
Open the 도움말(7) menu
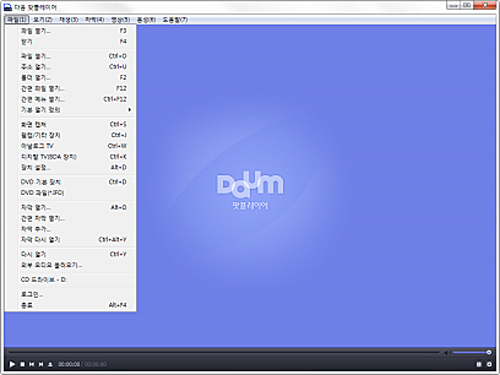click(x=175, y=20)
